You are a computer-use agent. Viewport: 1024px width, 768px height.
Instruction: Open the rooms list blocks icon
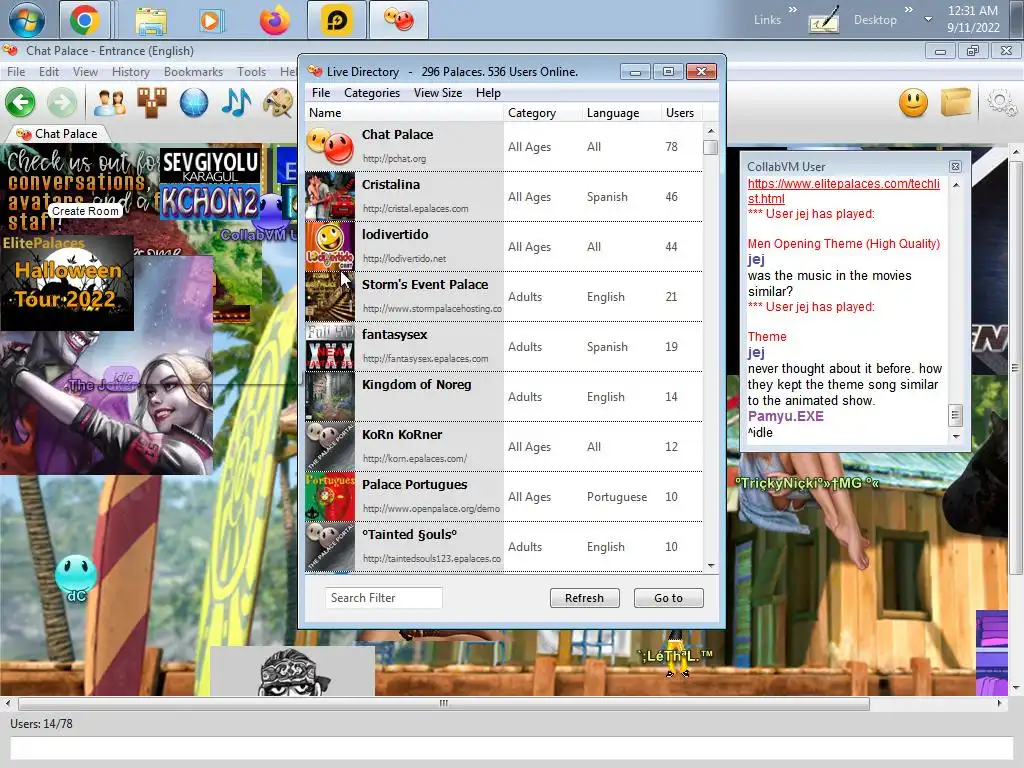coord(152,103)
